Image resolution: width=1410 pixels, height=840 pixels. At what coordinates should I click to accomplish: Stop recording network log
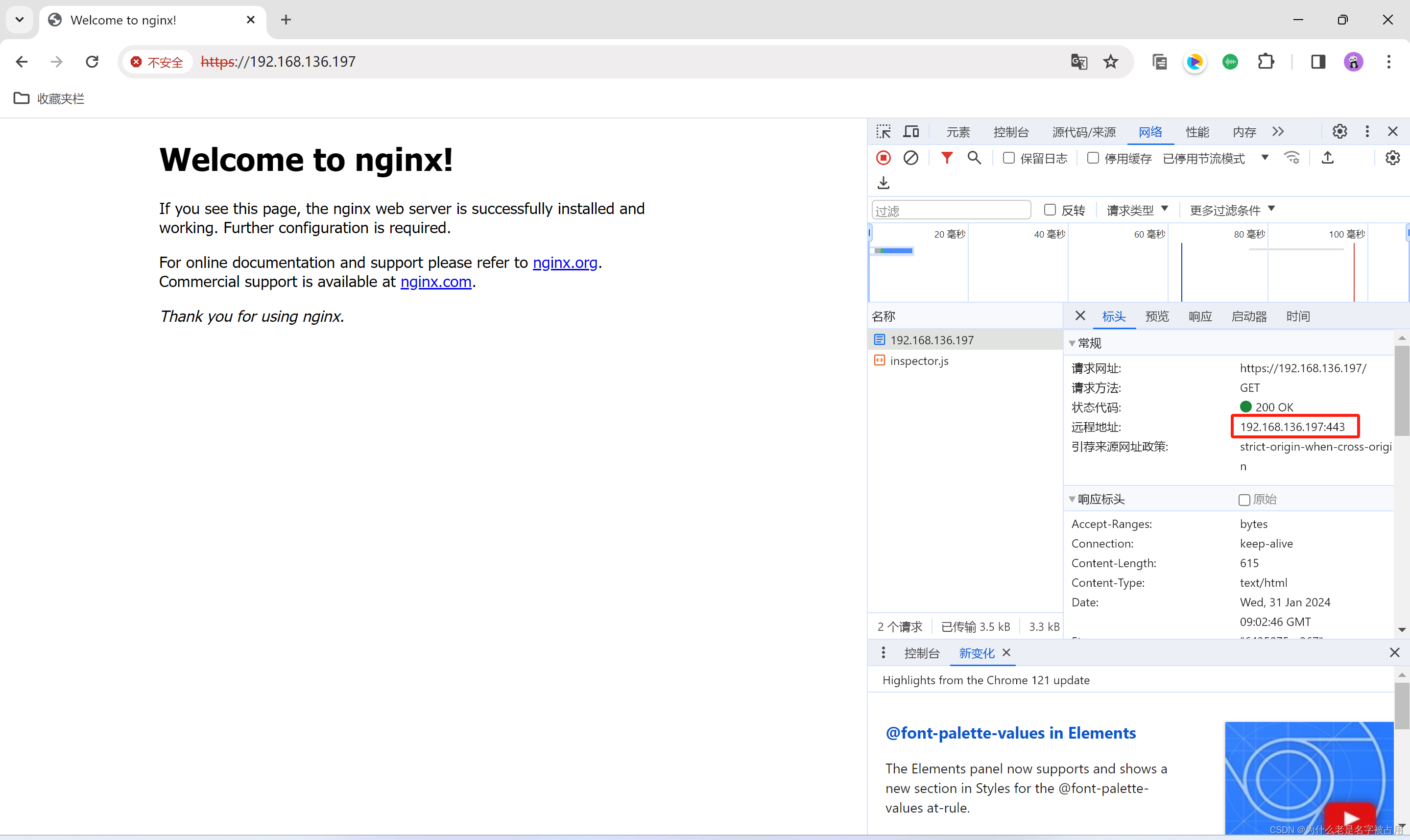coord(883,158)
